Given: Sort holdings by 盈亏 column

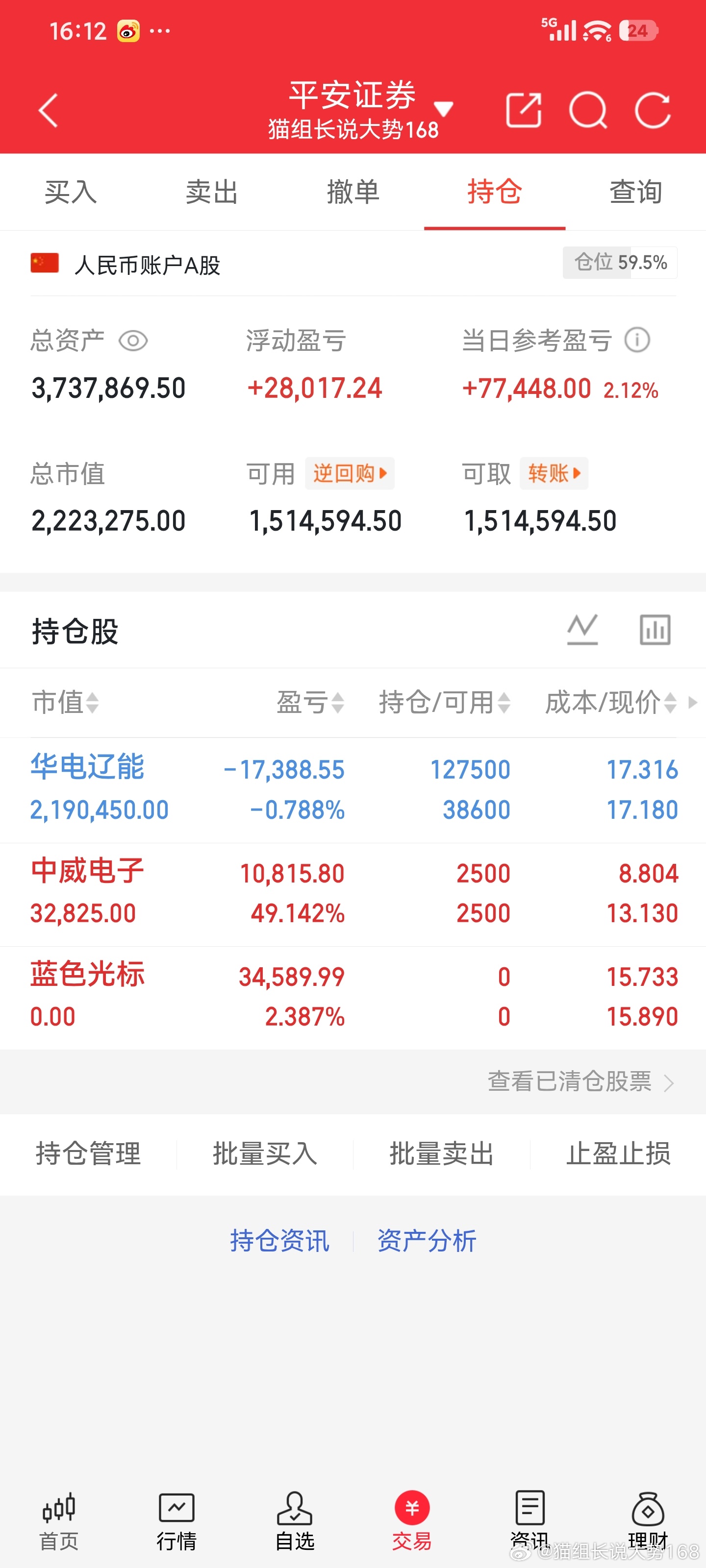Looking at the screenshot, I should coord(311,703).
